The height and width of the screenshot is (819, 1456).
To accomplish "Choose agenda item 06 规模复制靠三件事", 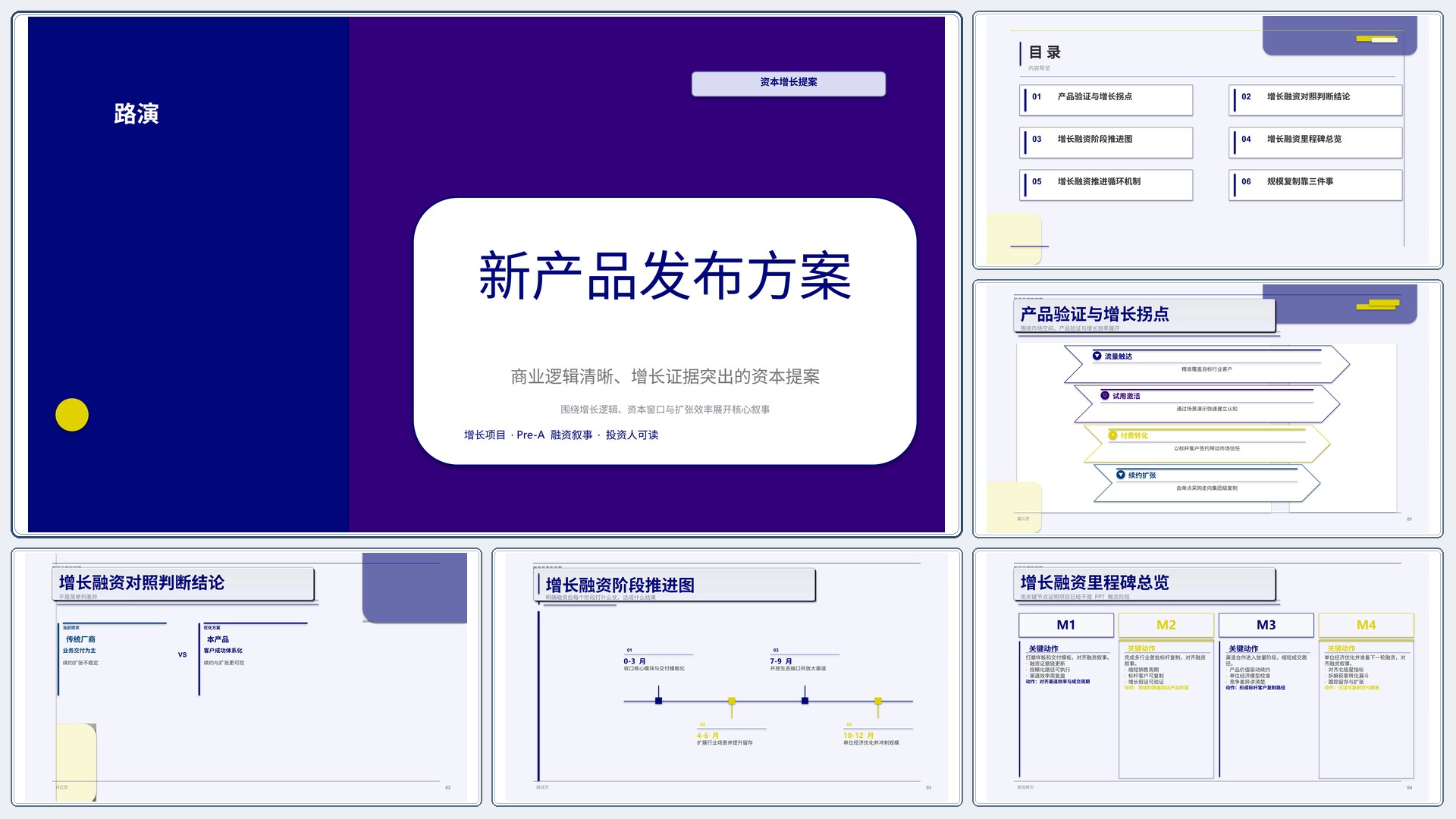I will click(x=1316, y=184).
